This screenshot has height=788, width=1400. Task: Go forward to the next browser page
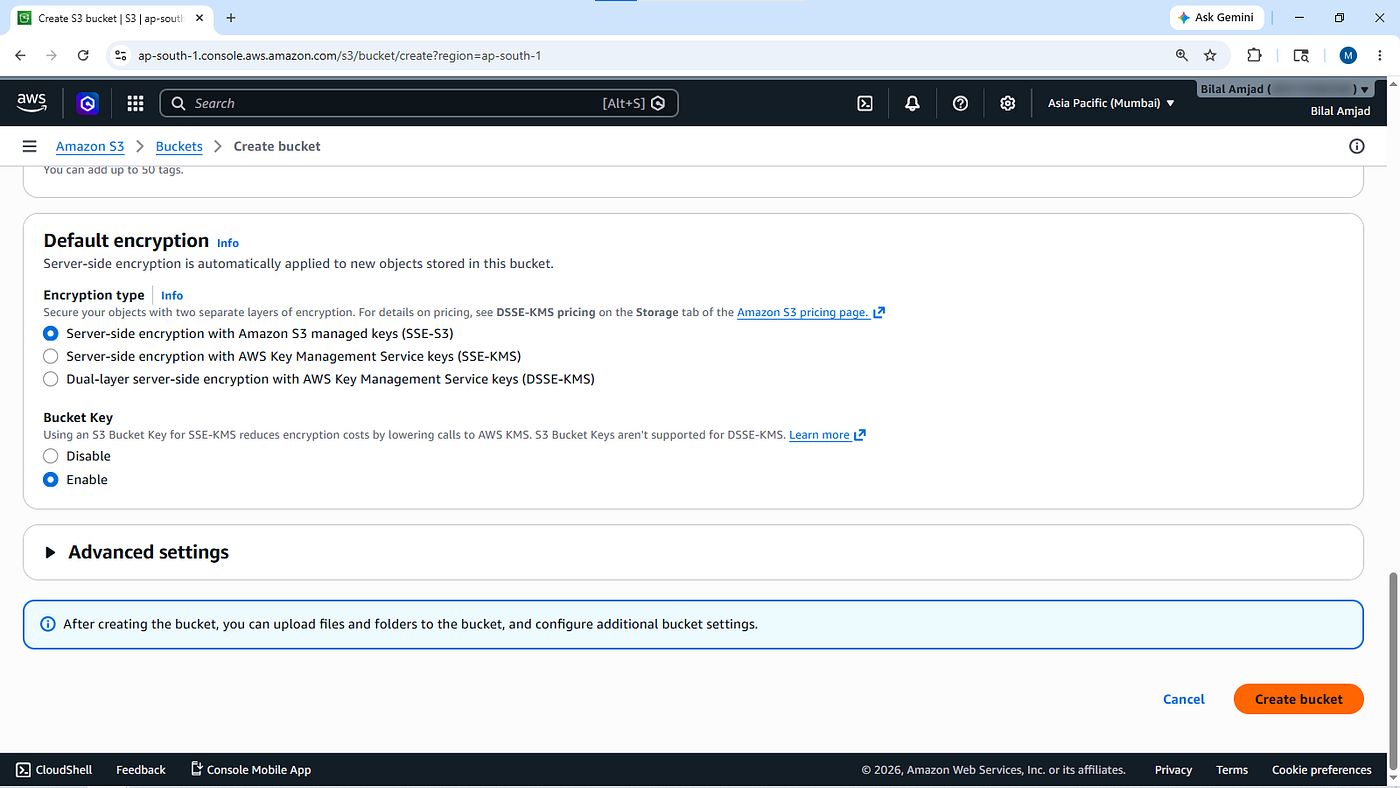click(52, 55)
